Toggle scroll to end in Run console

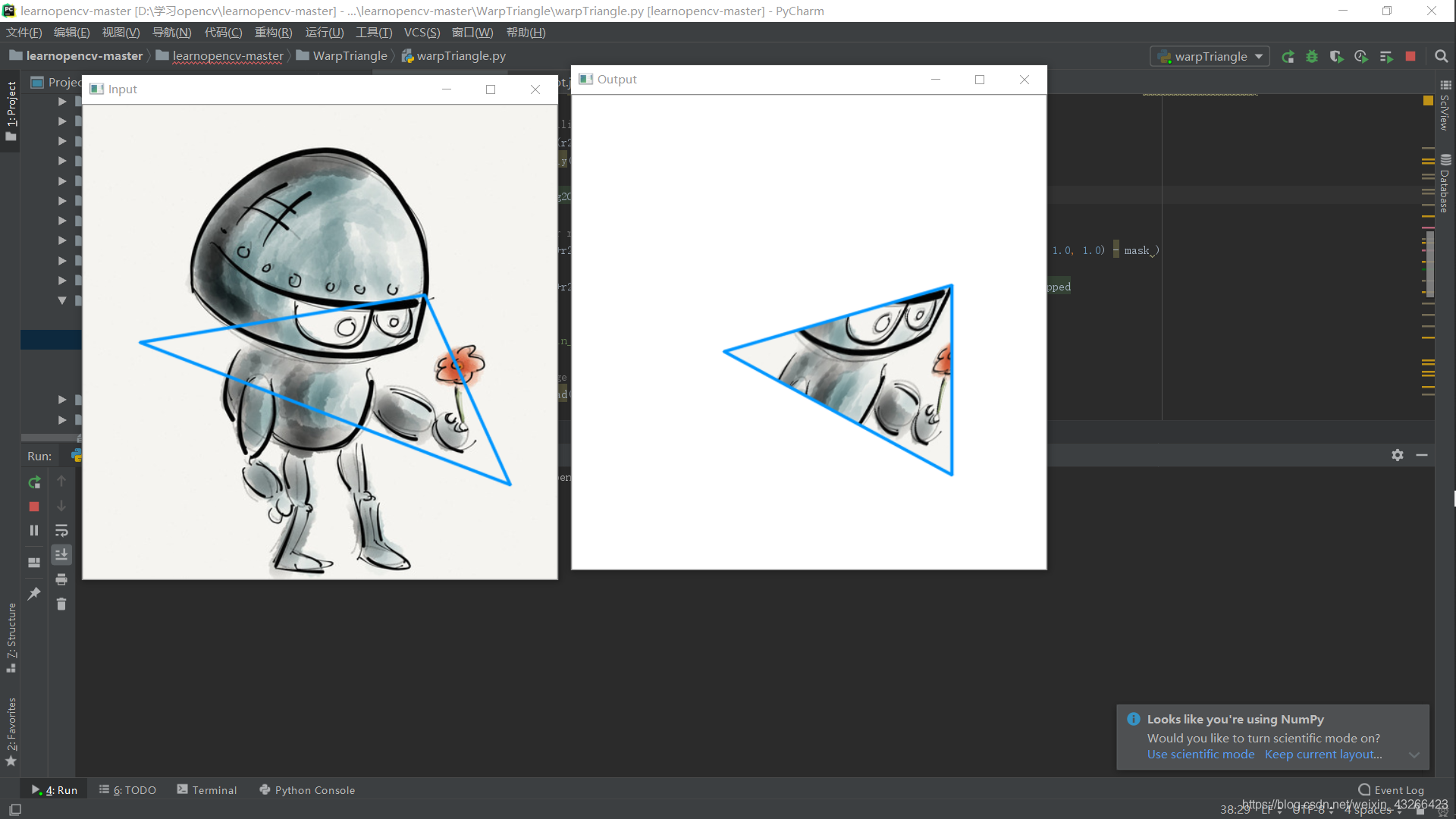tap(61, 555)
